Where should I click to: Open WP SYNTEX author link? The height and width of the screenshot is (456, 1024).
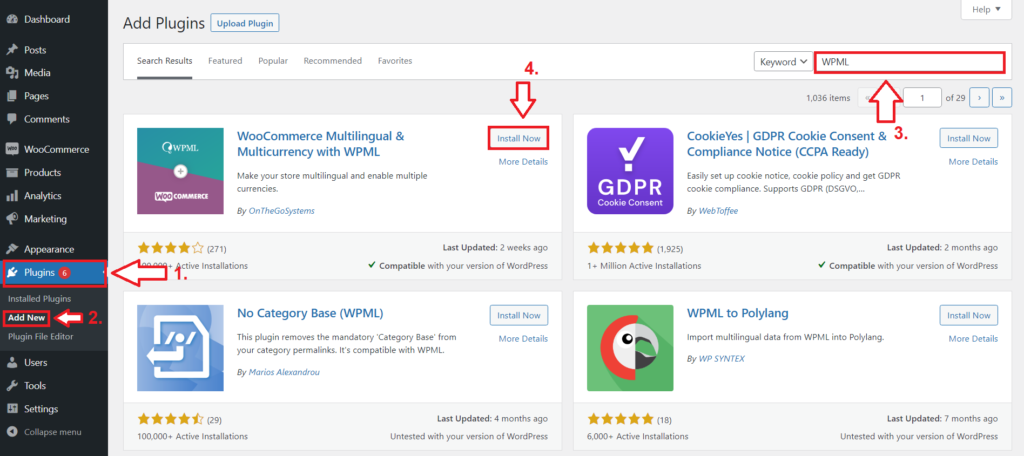click(722, 359)
